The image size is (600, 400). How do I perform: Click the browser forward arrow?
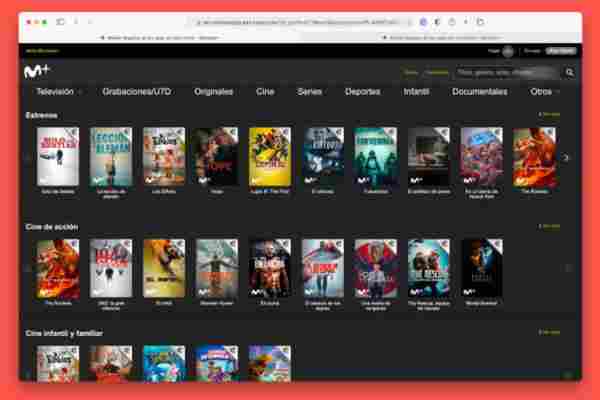pos(90,22)
